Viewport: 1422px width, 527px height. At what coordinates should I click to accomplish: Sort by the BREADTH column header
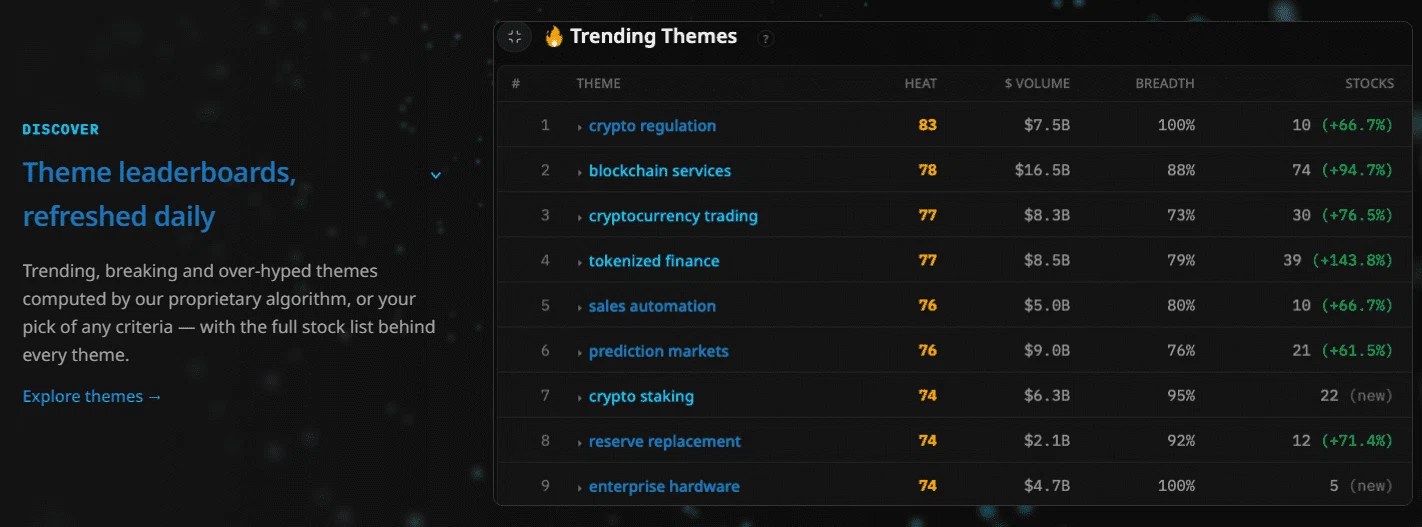point(1165,84)
